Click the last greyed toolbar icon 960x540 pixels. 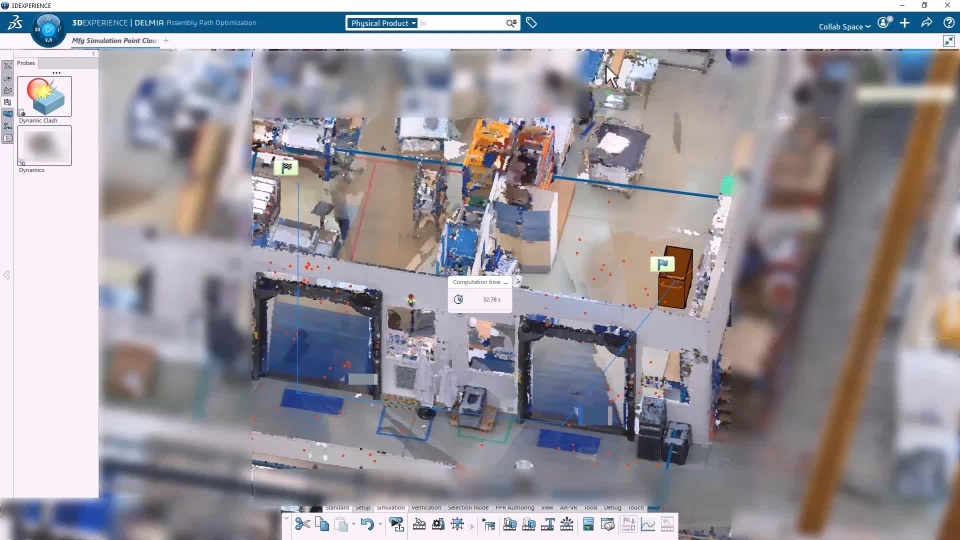(667, 524)
